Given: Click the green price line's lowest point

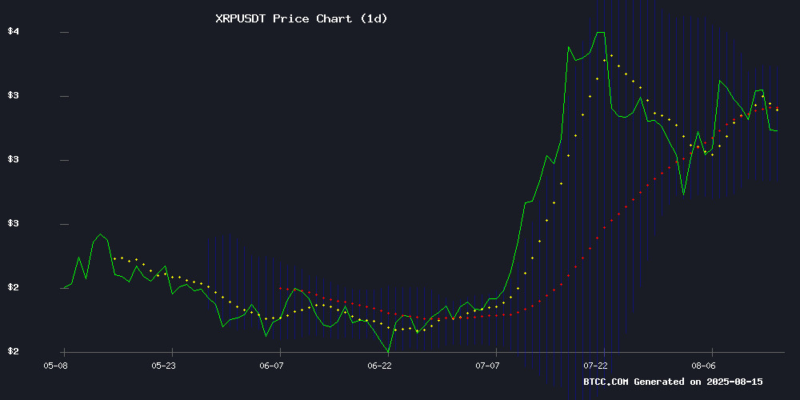Looking at the screenshot, I should click(388, 351).
